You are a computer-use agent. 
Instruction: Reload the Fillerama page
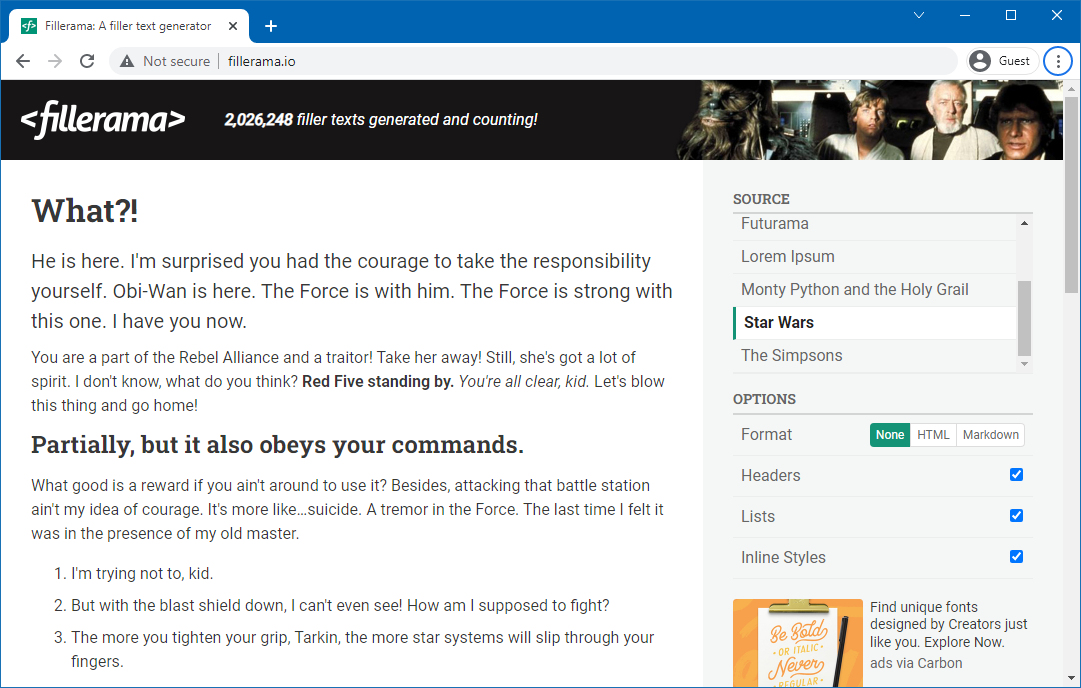pyautogui.click(x=87, y=61)
